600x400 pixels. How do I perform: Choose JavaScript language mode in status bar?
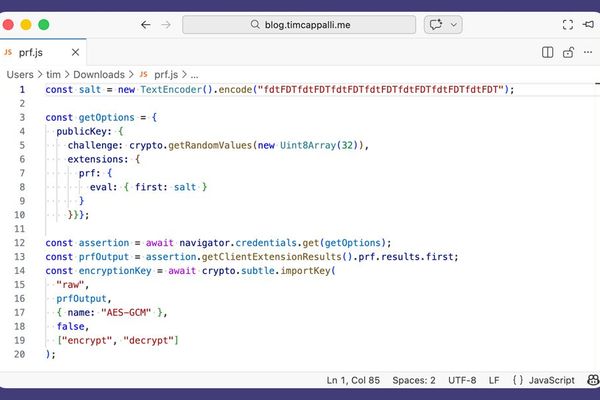pyautogui.click(x=550, y=380)
